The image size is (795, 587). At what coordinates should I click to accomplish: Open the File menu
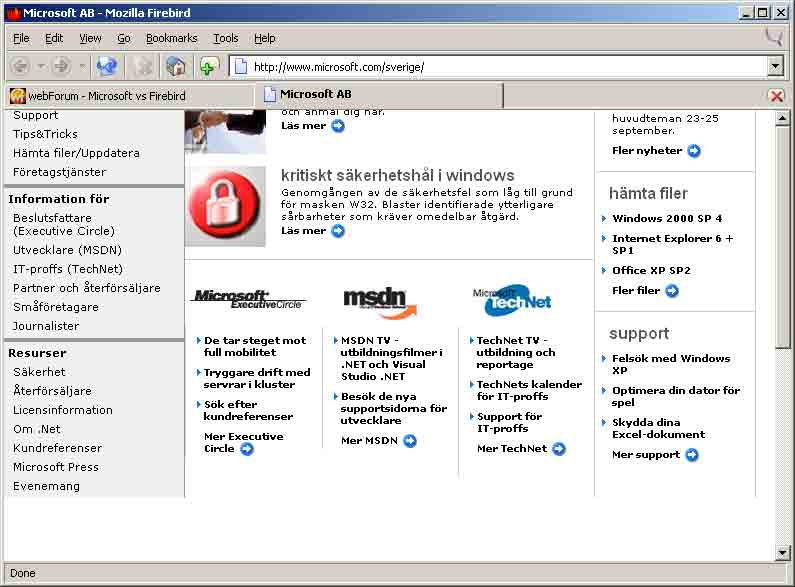pos(21,39)
